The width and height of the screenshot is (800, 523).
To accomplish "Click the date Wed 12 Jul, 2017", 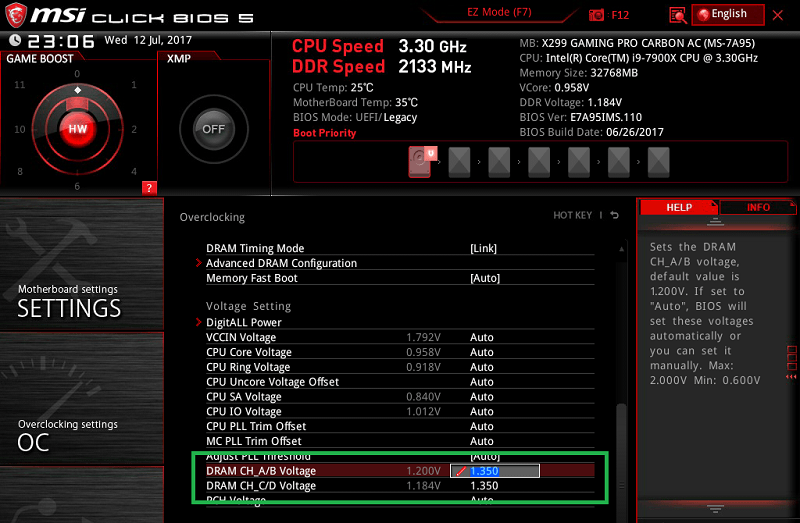I will pos(148,40).
